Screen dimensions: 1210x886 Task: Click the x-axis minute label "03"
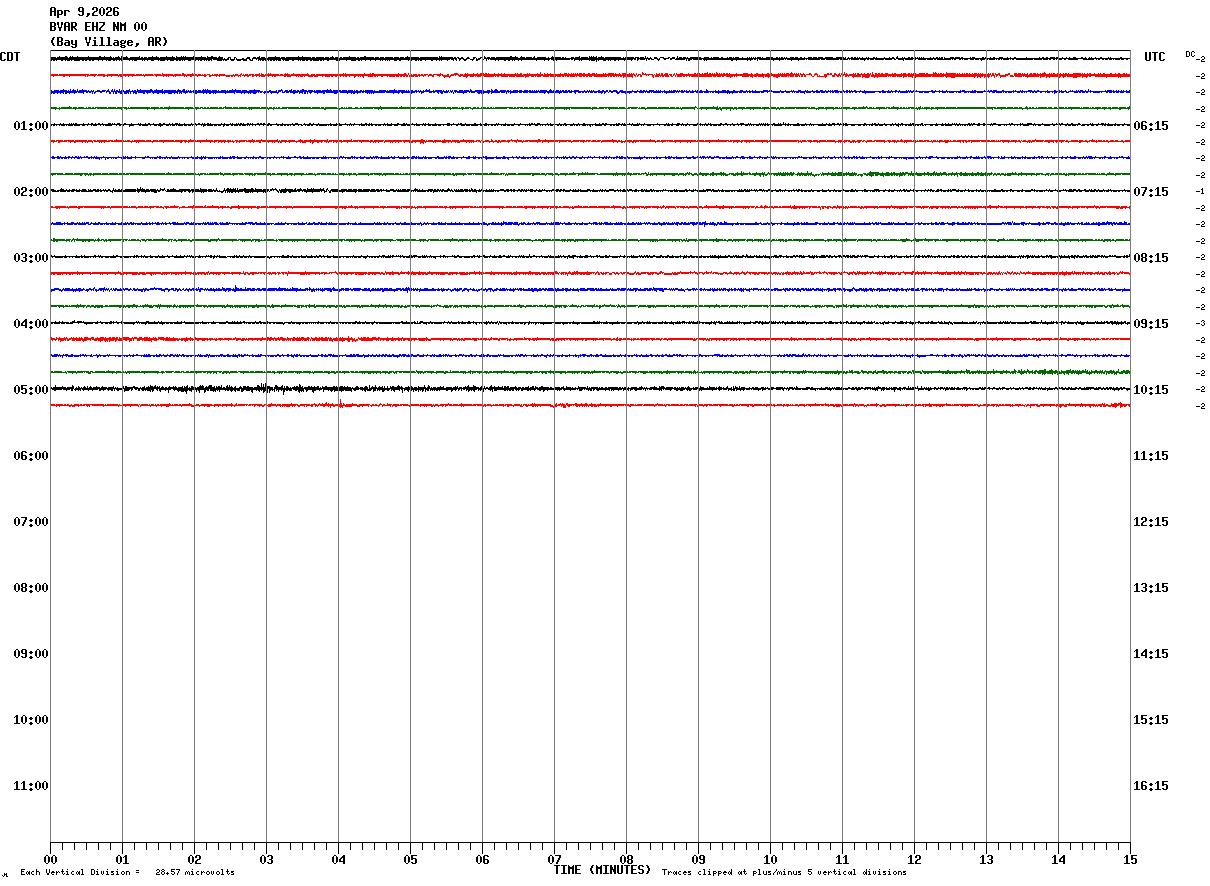pos(266,860)
